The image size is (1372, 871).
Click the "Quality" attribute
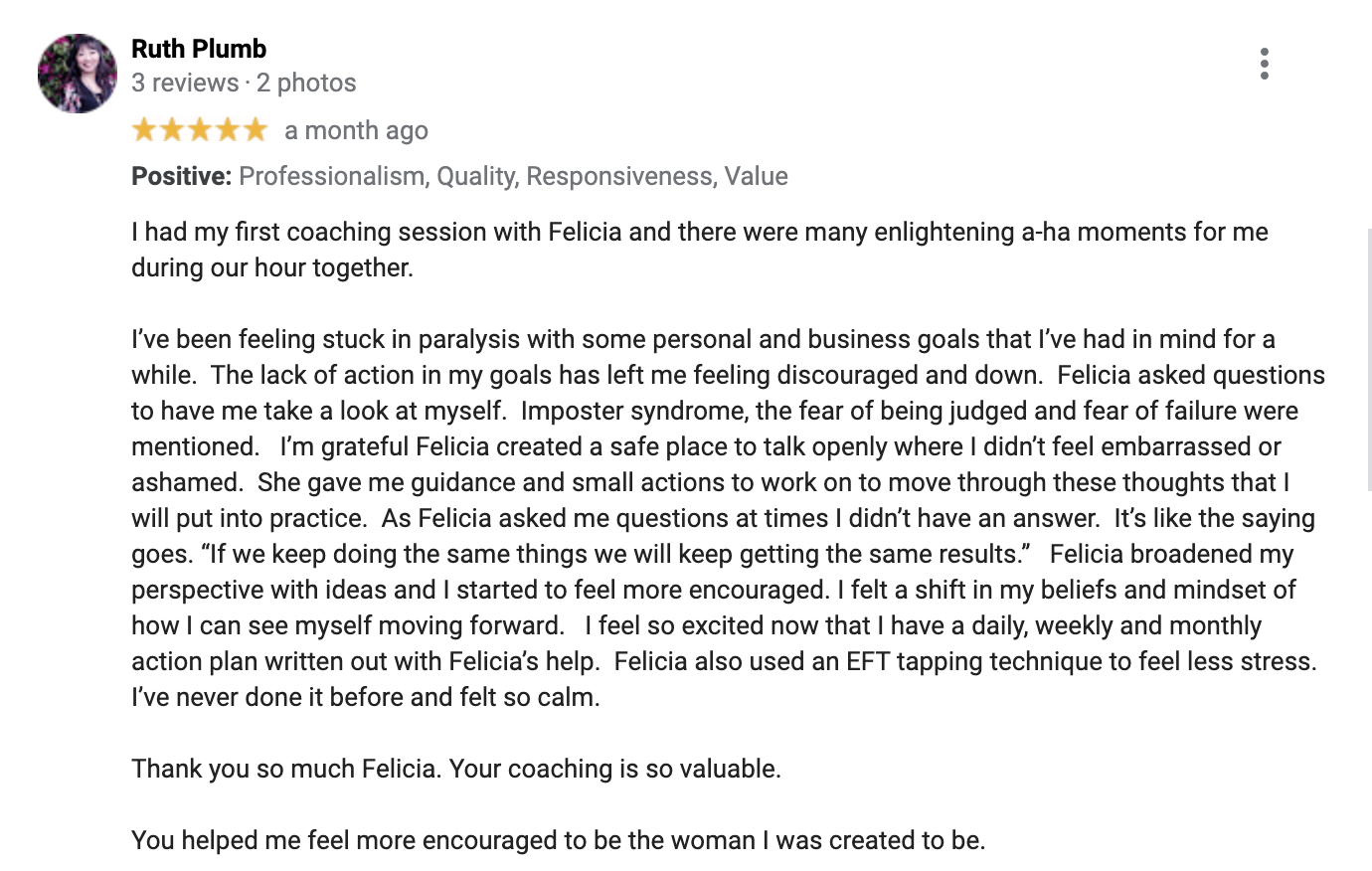click(x=475, y=176)
